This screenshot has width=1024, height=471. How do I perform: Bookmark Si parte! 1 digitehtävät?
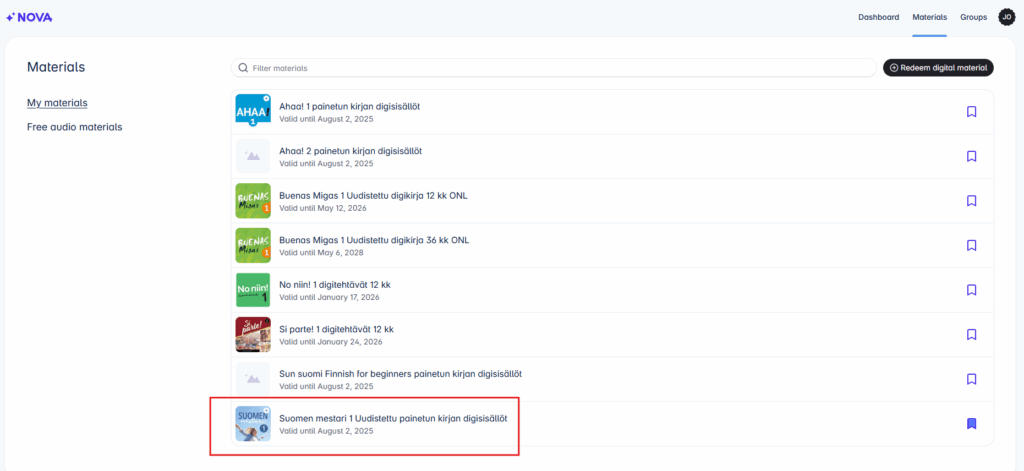971,334
